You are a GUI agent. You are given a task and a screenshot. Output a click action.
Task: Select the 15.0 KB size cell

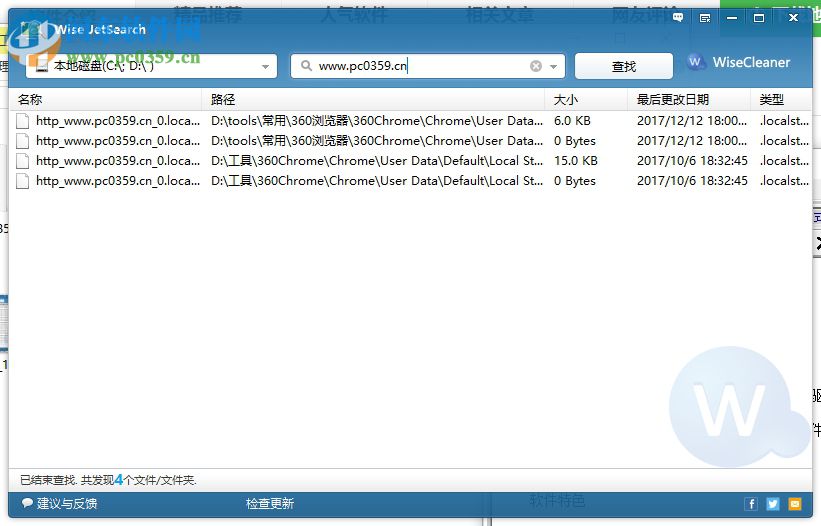click(576, 161)
